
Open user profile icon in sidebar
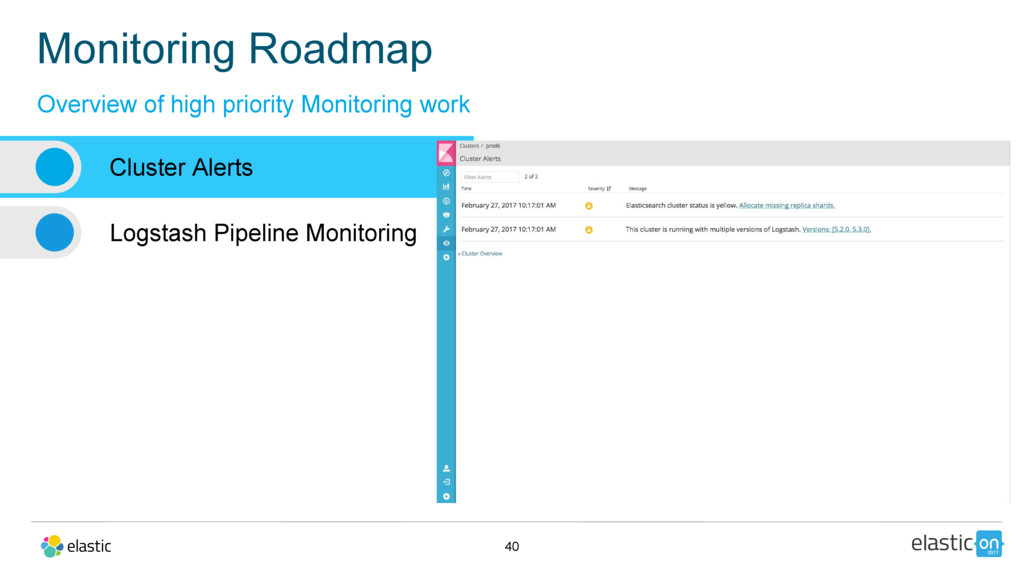tap(446, 468)
